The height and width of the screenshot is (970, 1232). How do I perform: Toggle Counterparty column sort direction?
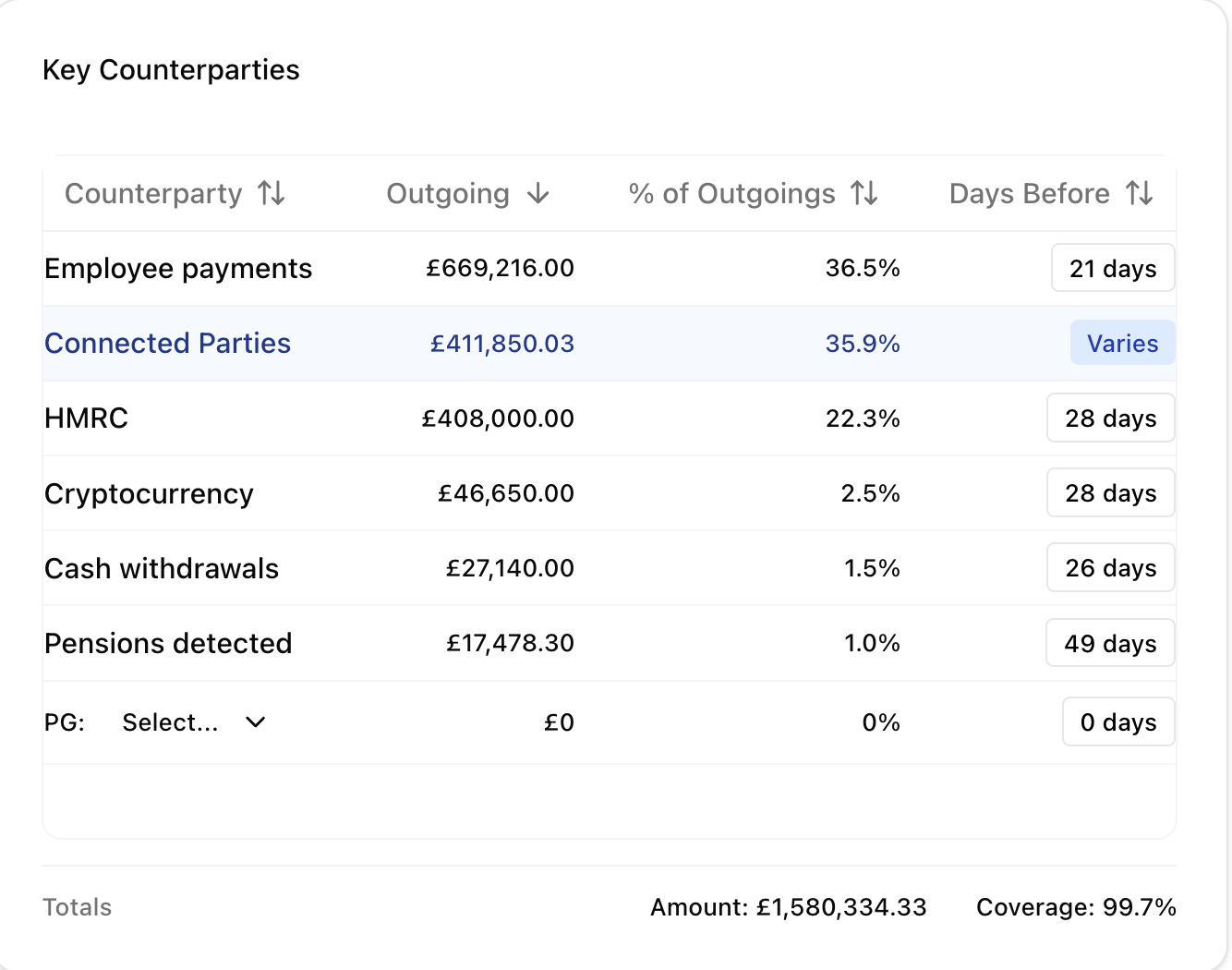(272, 193)
